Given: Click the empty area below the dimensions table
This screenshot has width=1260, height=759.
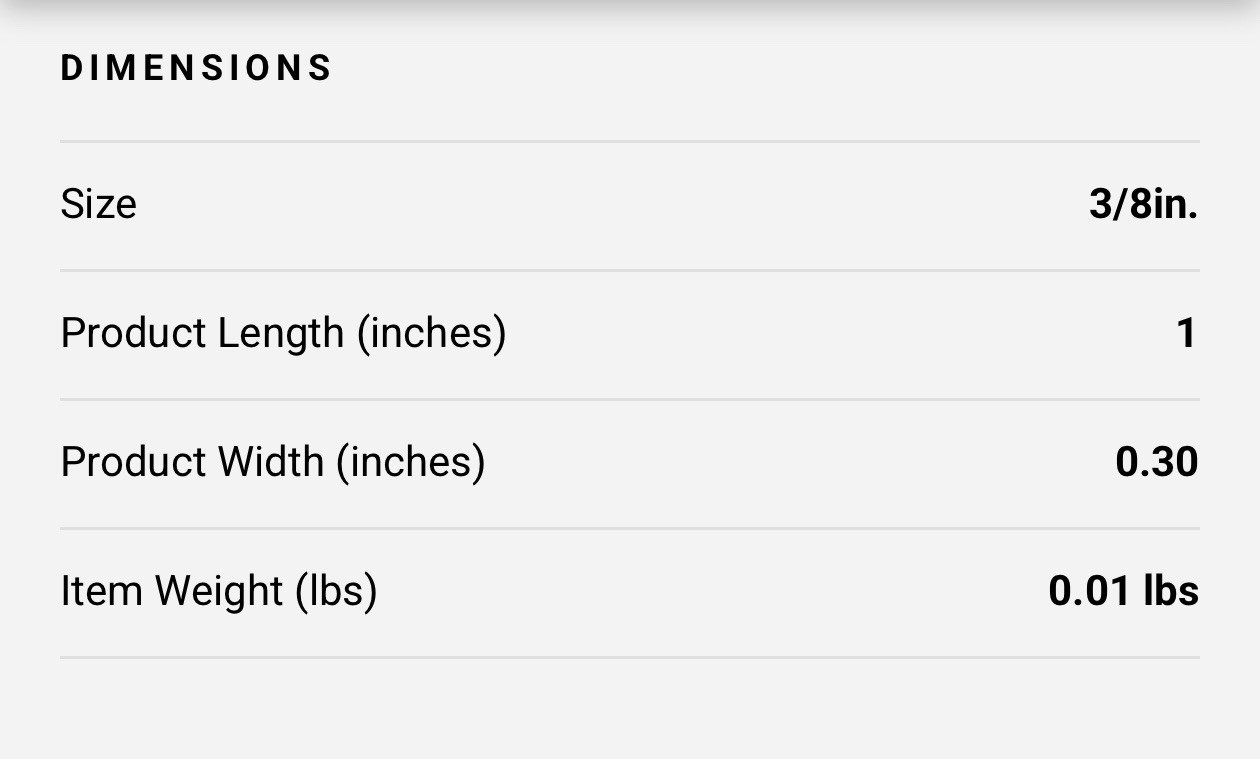Looking at the screenshot, I should click(630, 710).
